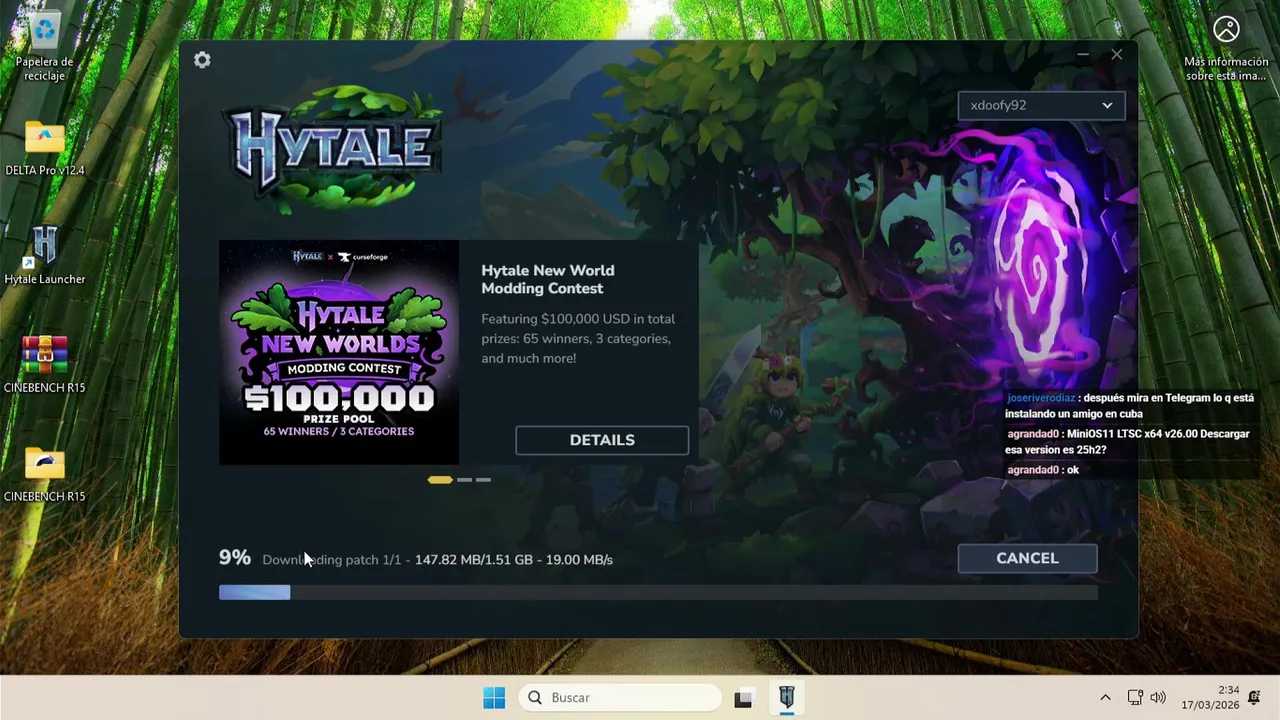The width and height of the screenshot is (1280, 720).
Task: Click the DETAILS button
Action: pos(602,440)
